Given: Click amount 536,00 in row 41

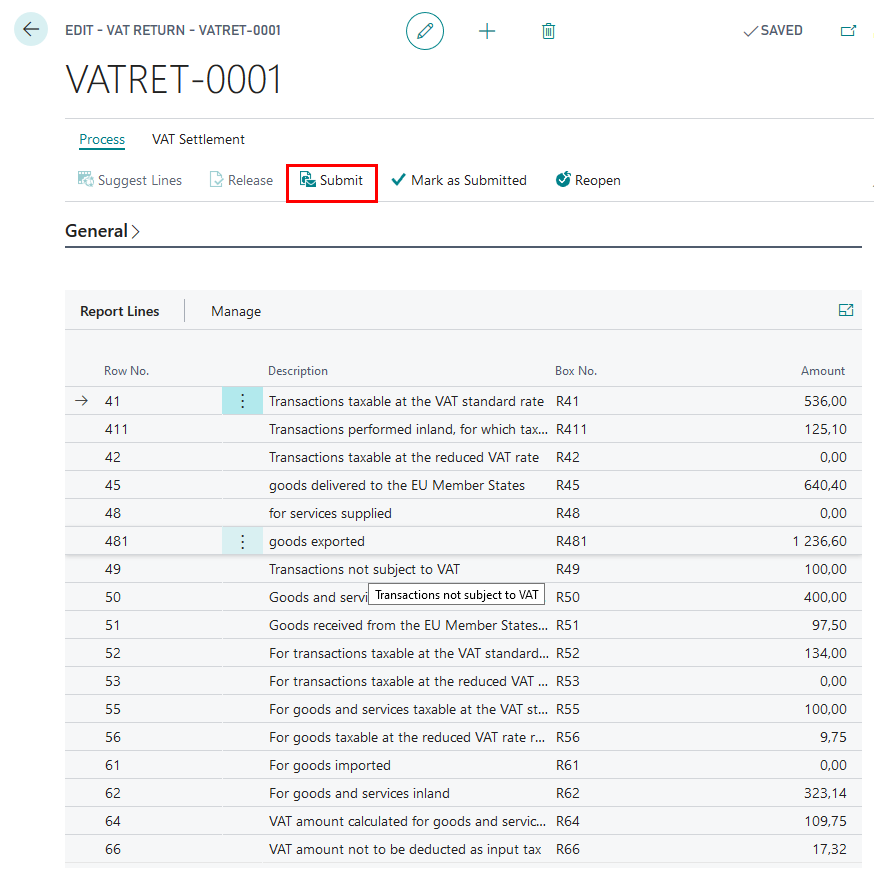Looking at the screenshot, I should [x=825, y=401].
